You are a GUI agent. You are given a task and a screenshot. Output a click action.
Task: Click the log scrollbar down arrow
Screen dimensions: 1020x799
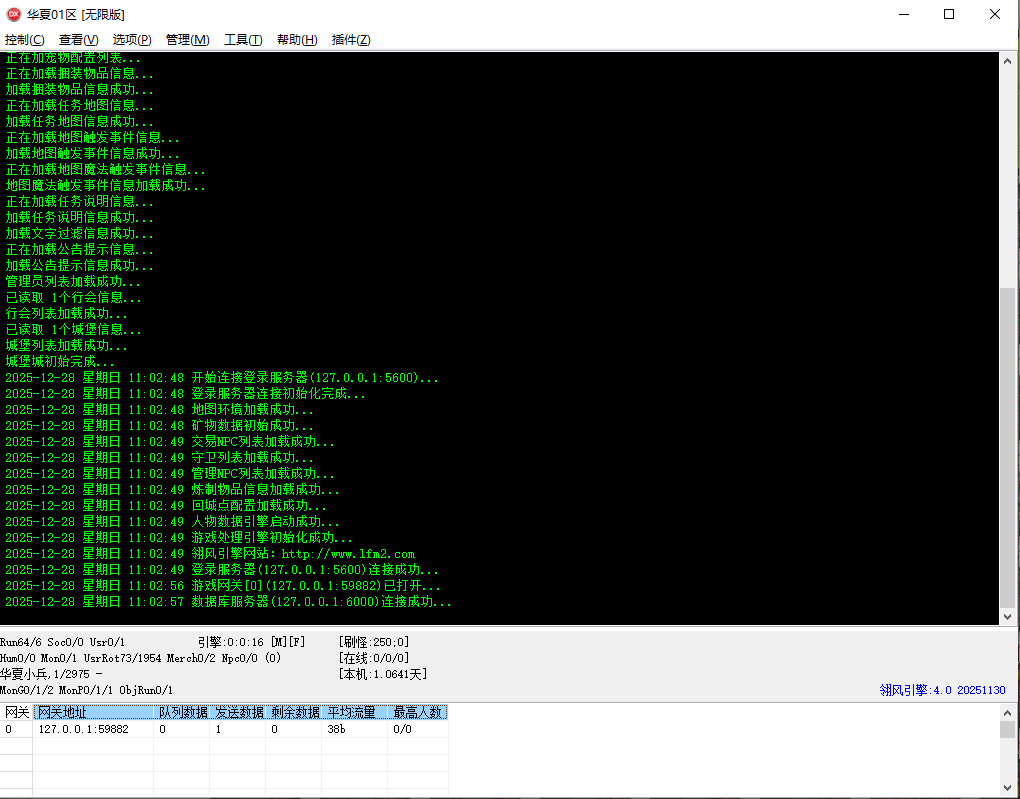pos(1008,617)
